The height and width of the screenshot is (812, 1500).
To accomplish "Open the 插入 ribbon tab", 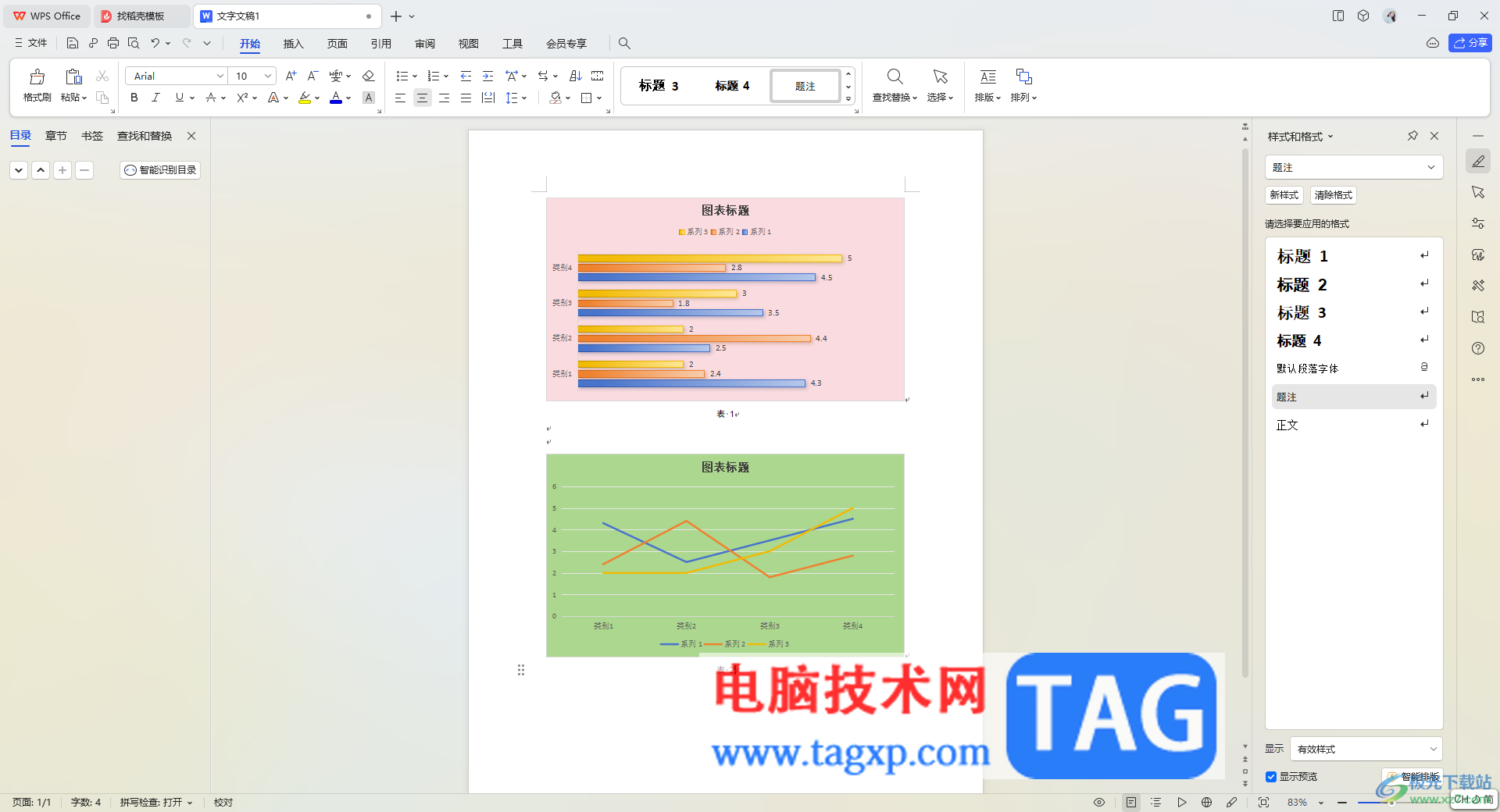I will point(293,44).
